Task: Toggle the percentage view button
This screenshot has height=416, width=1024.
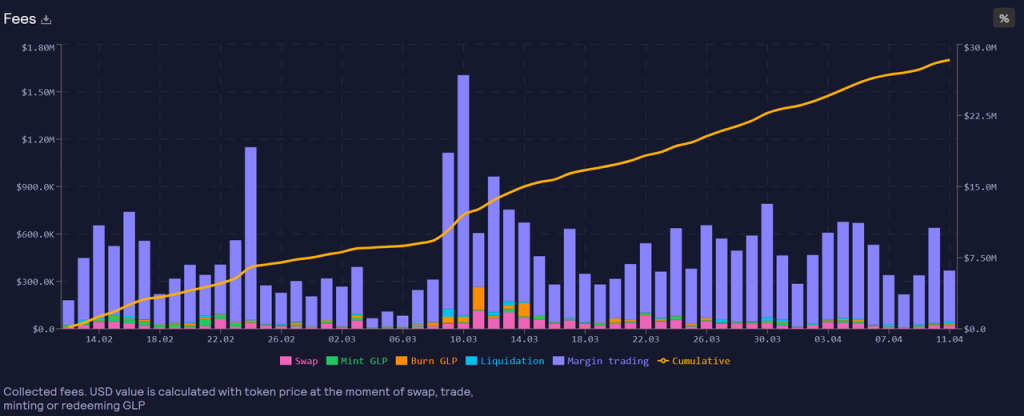Action: pyautogui.click(x=1003, y=19)
